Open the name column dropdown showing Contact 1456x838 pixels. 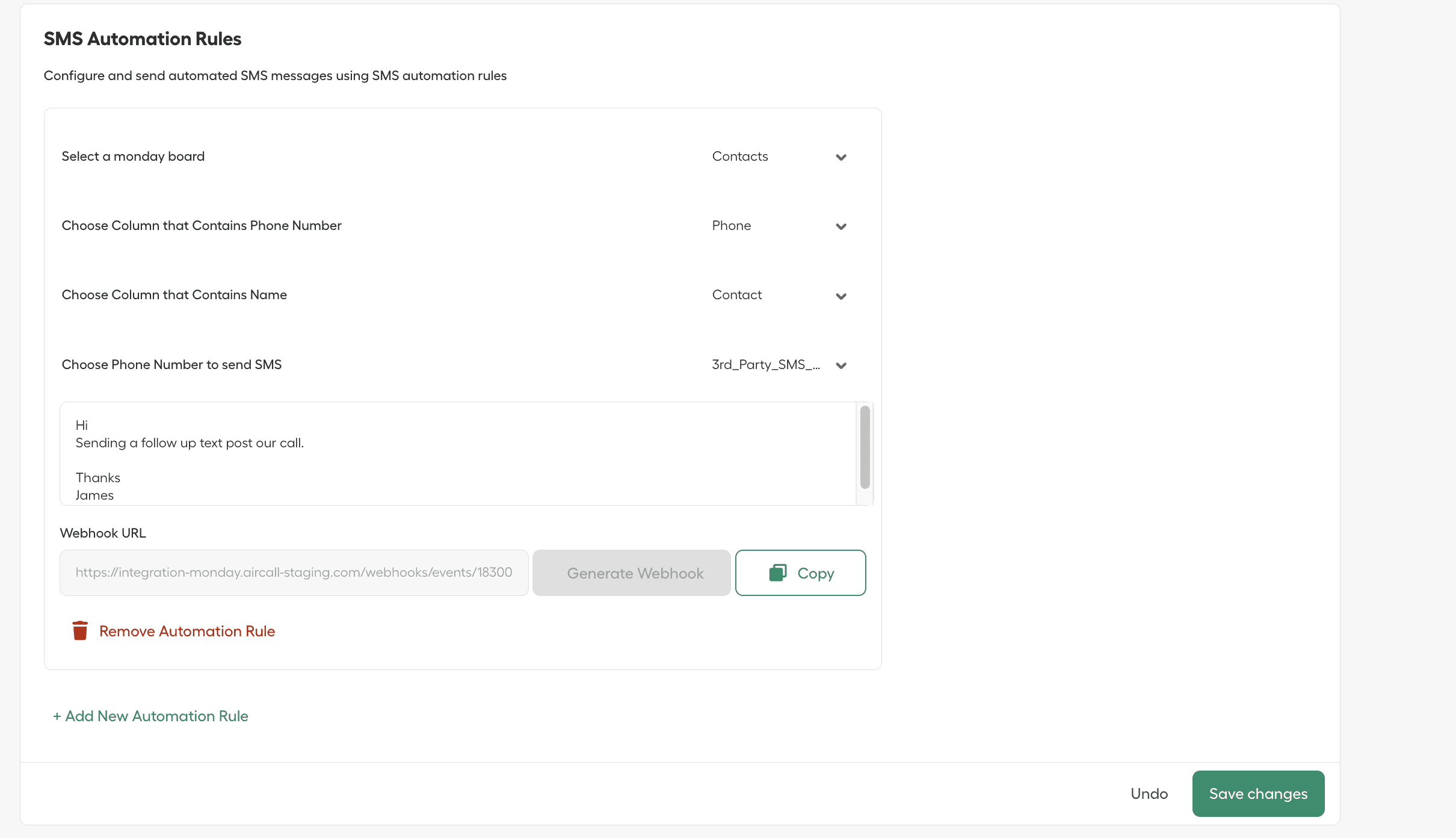pos(776,295)
